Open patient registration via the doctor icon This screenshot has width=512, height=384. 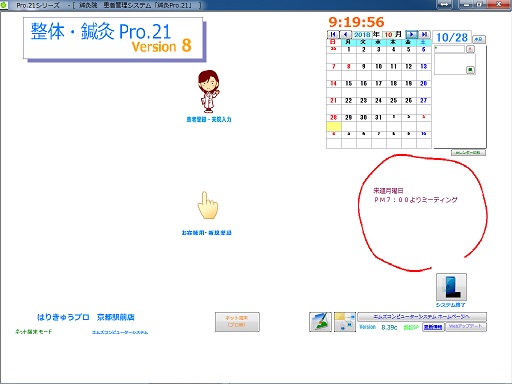coord(208,91)
